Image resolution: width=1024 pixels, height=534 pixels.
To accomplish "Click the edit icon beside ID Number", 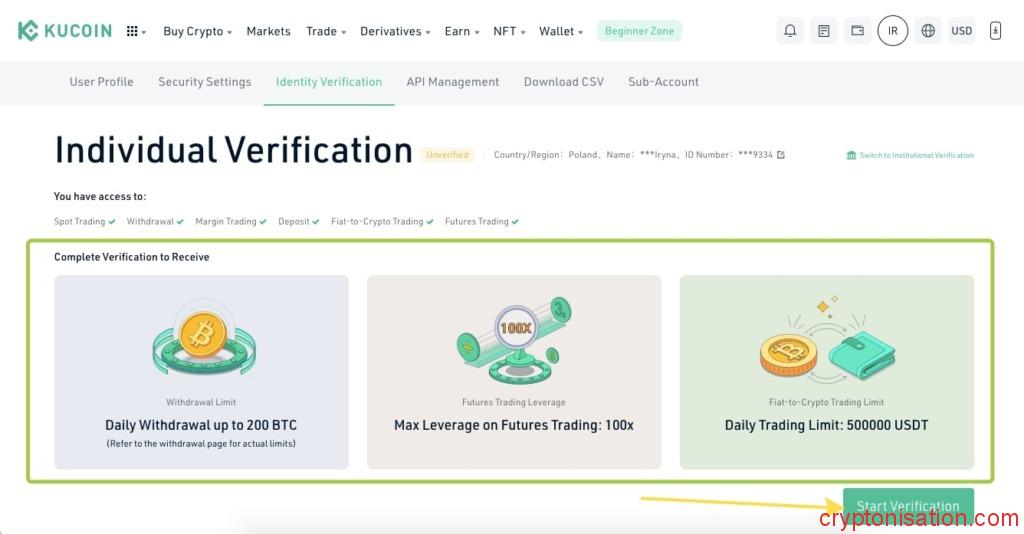I will pyautogui.click(x=781, y=155).
